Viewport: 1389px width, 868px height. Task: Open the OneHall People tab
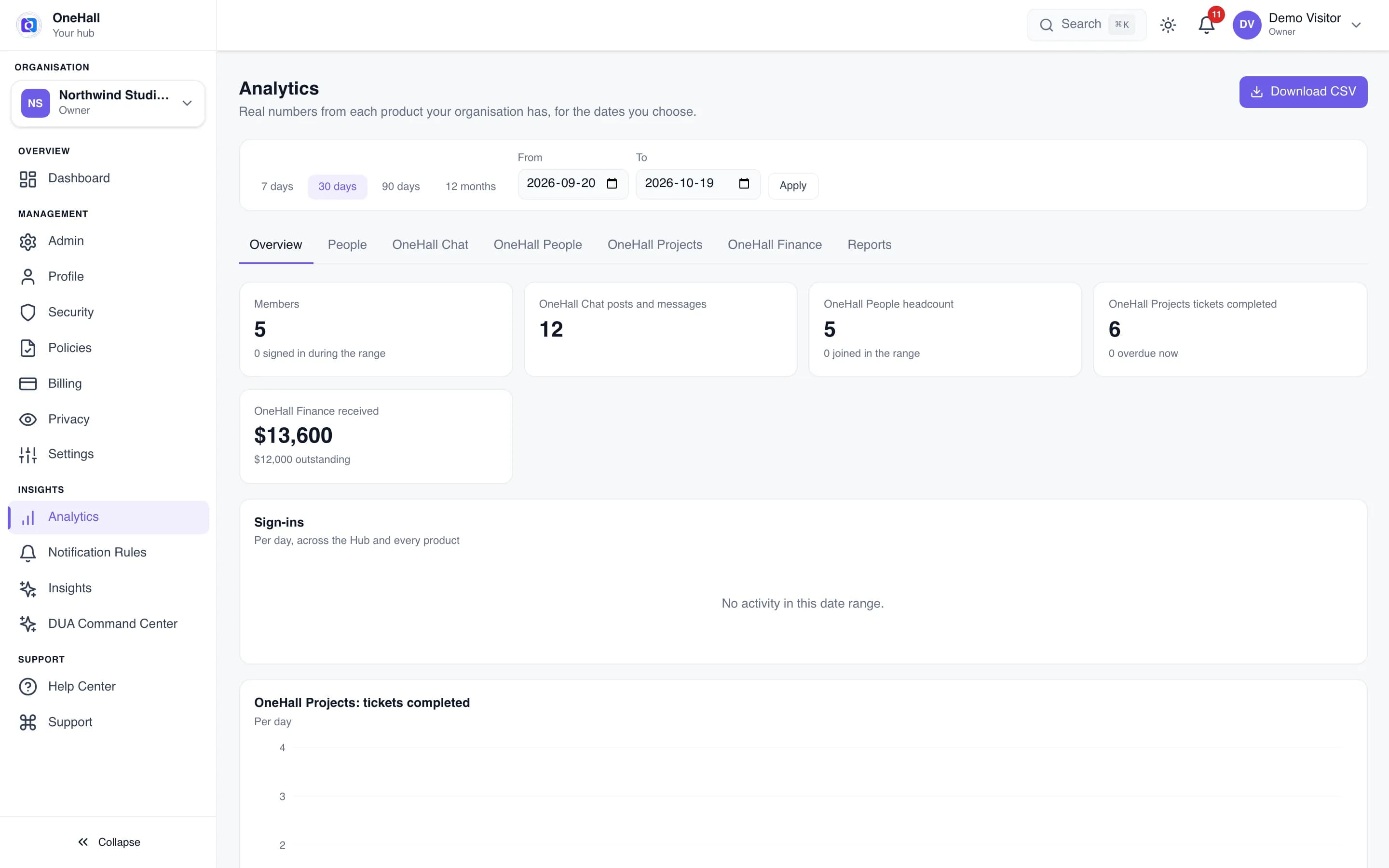(x=537, y=245)
